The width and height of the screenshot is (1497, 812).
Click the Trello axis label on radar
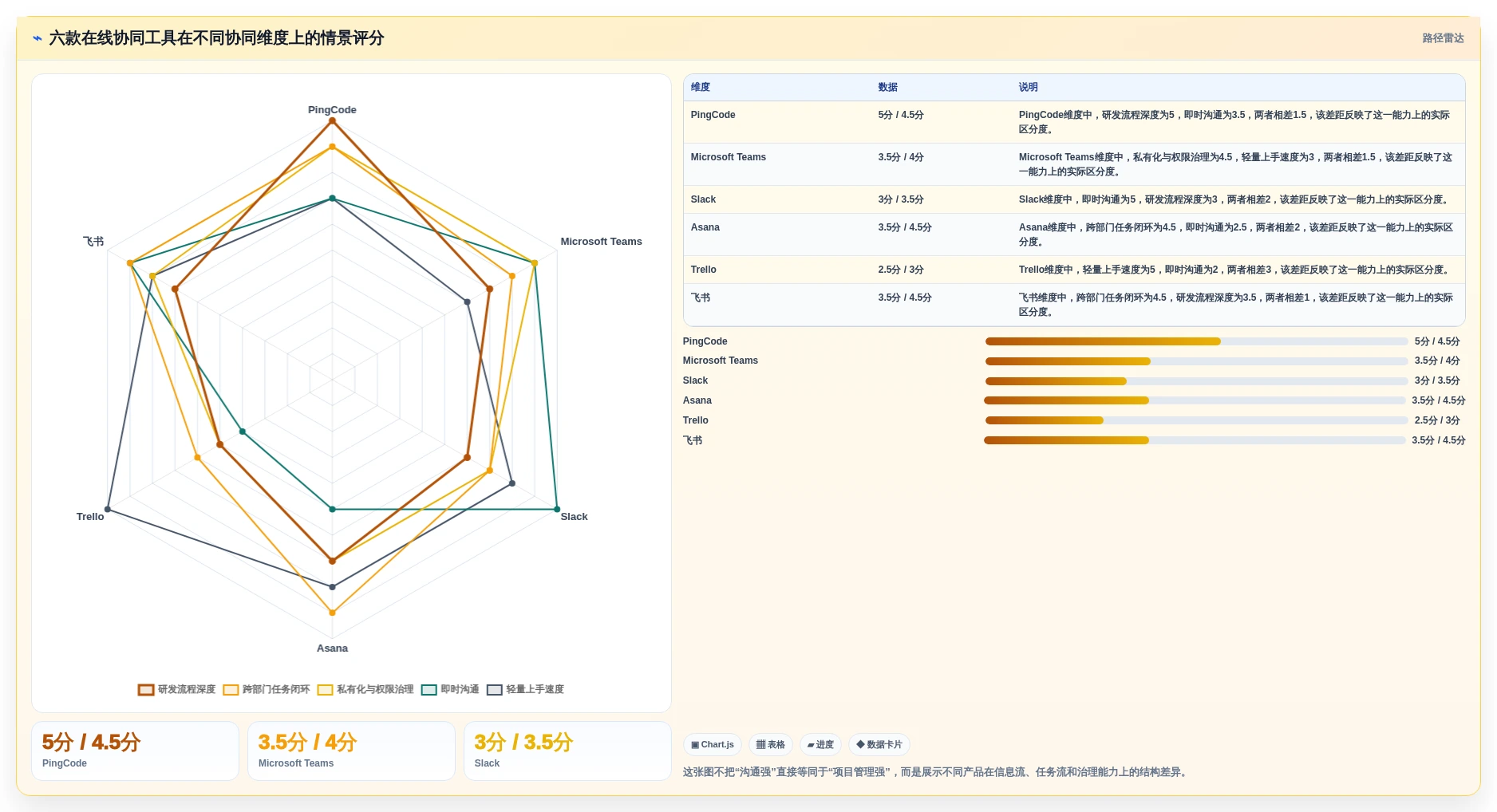(x=90, y=517)
